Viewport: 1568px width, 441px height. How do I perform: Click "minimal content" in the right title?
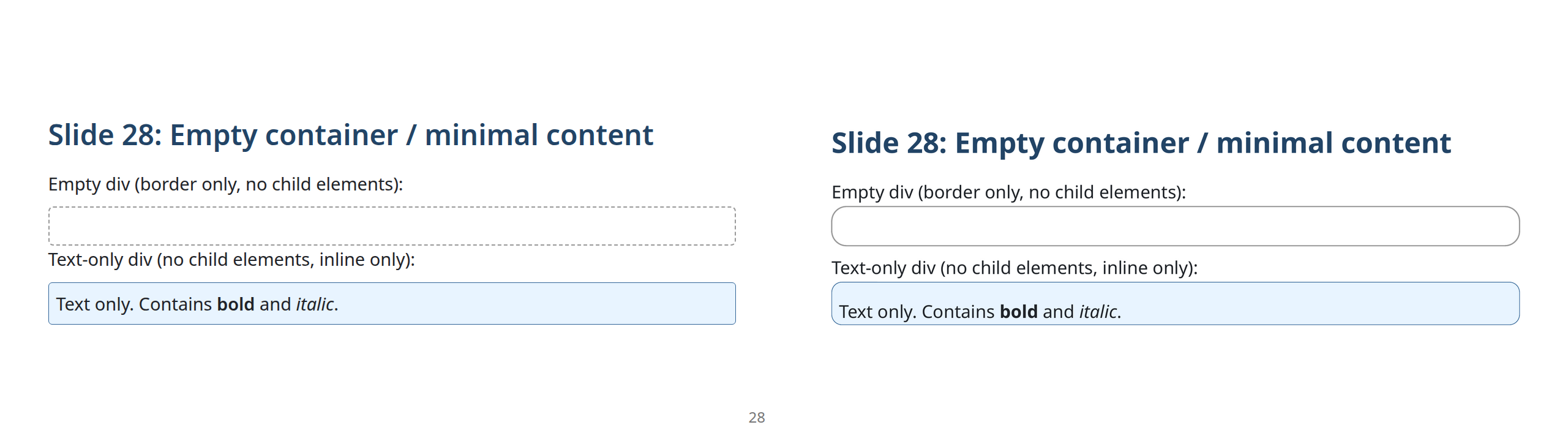pos(1333,143)
